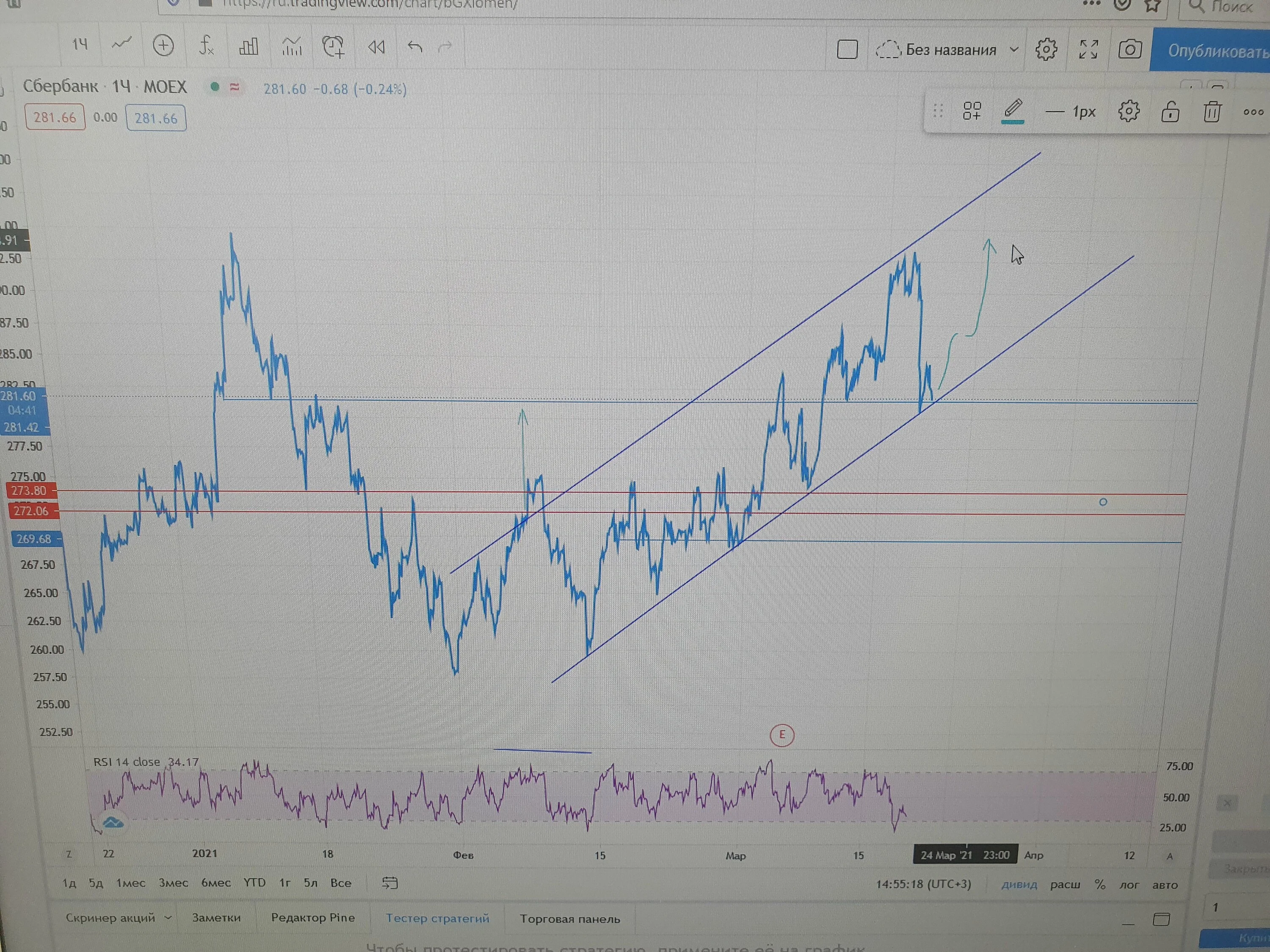Undo the last chart action

pos(414,47)
